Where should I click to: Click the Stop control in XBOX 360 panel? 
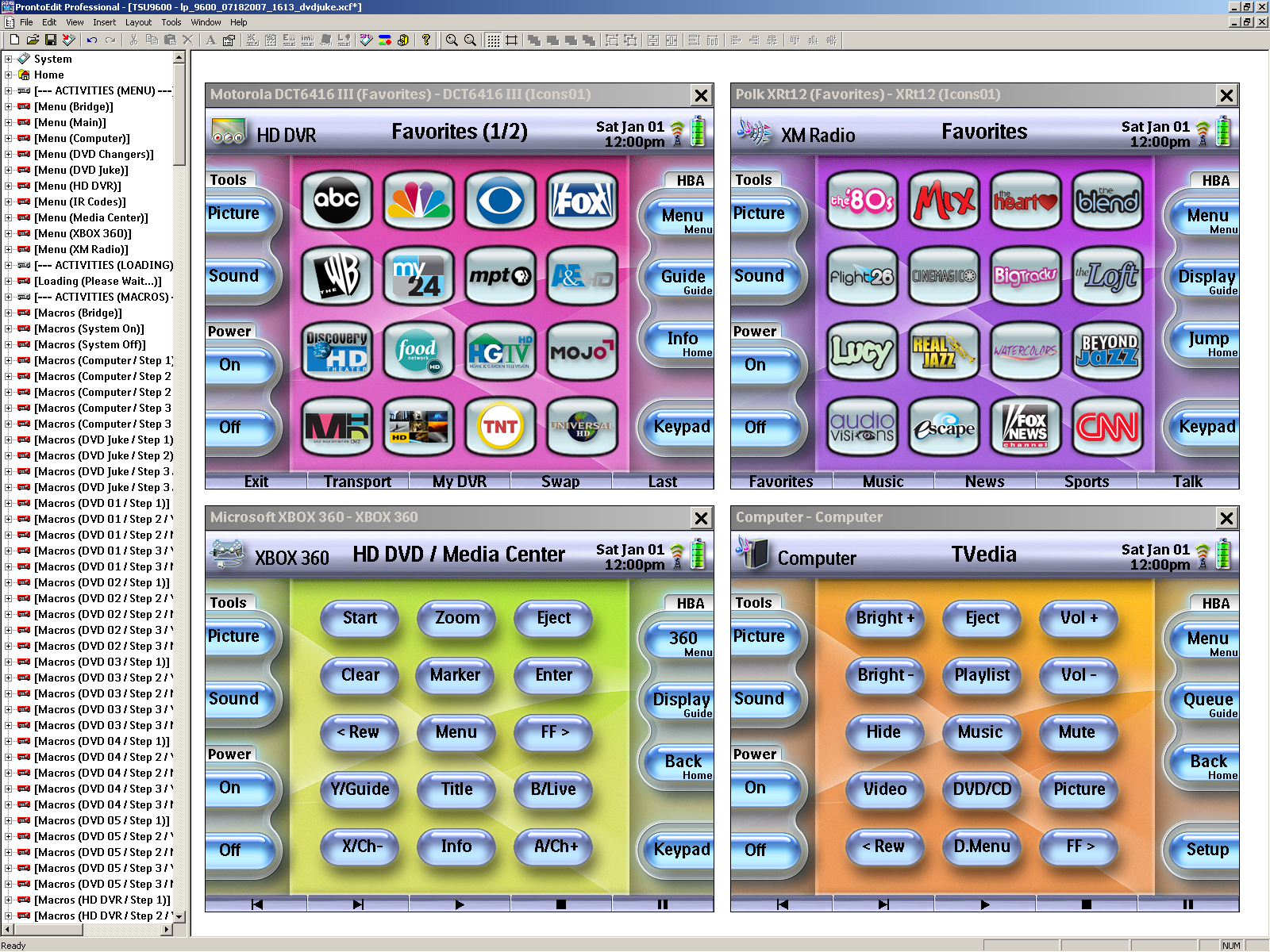(561, 904)
